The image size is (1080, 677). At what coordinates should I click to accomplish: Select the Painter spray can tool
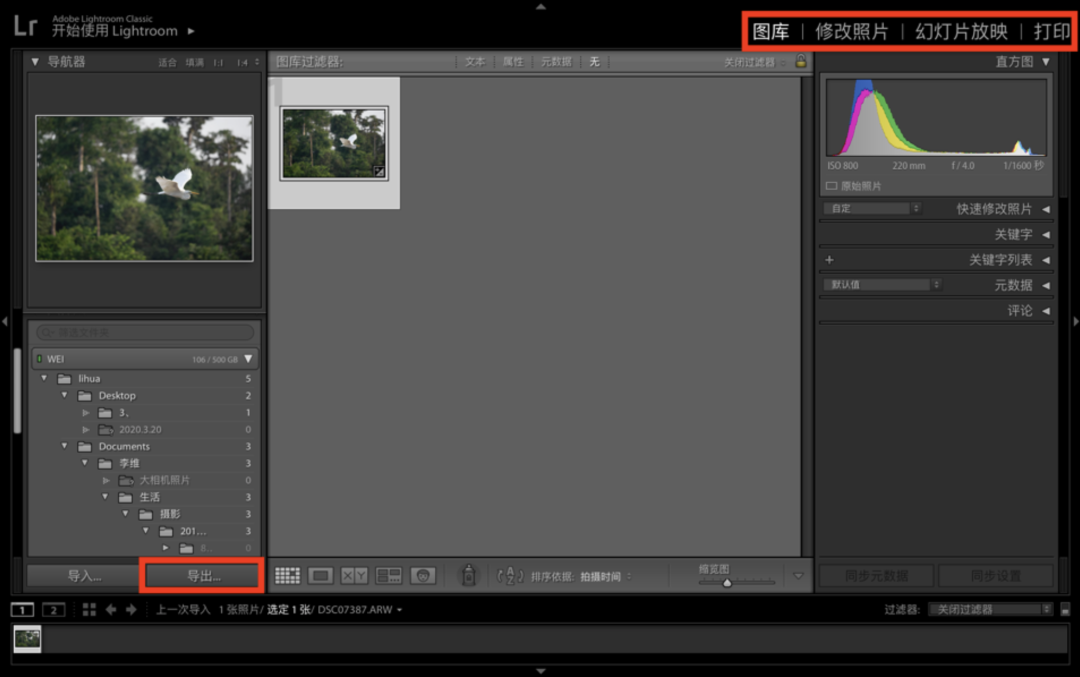pyautogui.click(x=467, y=576)
